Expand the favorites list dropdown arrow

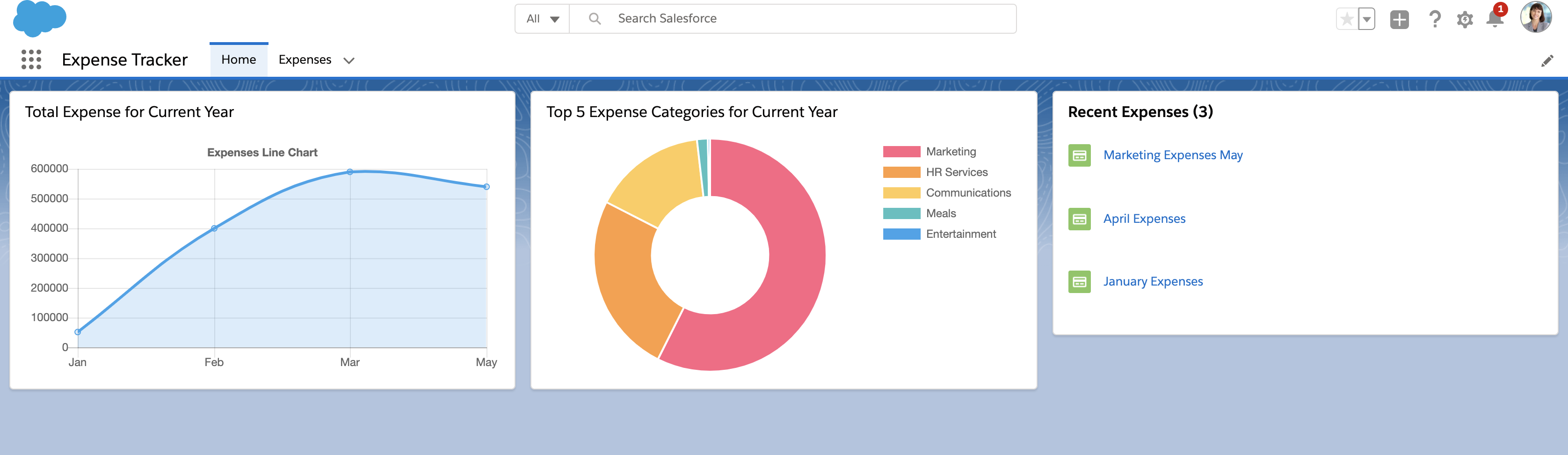1366,20
